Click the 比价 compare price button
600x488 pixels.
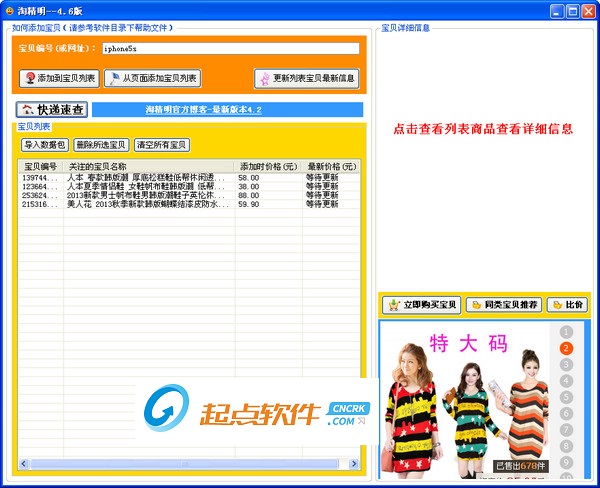click(567, 305)
